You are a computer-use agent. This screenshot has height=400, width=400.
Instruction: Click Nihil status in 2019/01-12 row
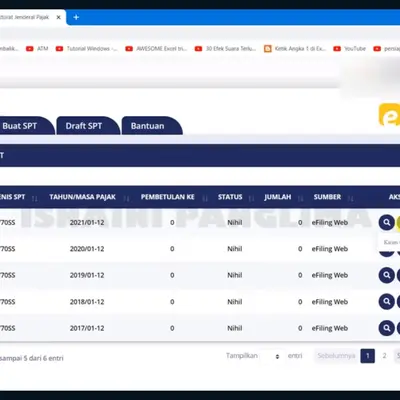tap(235, 275)
